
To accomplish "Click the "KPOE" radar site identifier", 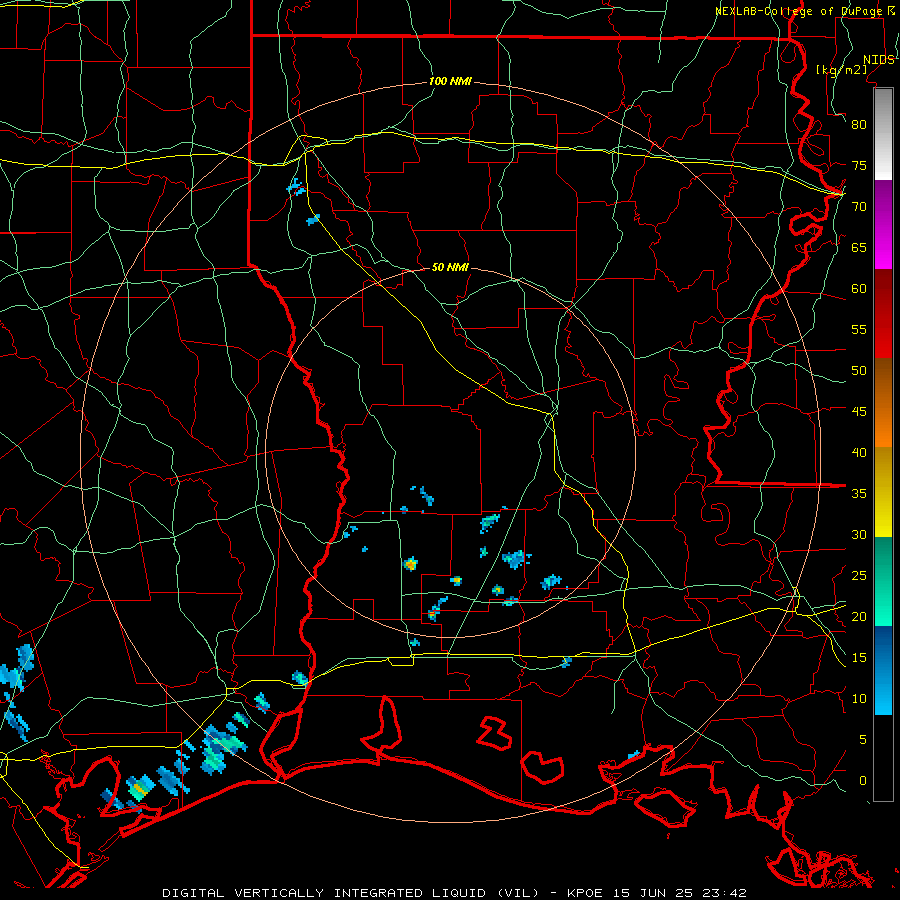I will pyautogui.click(x=587, y=893).
